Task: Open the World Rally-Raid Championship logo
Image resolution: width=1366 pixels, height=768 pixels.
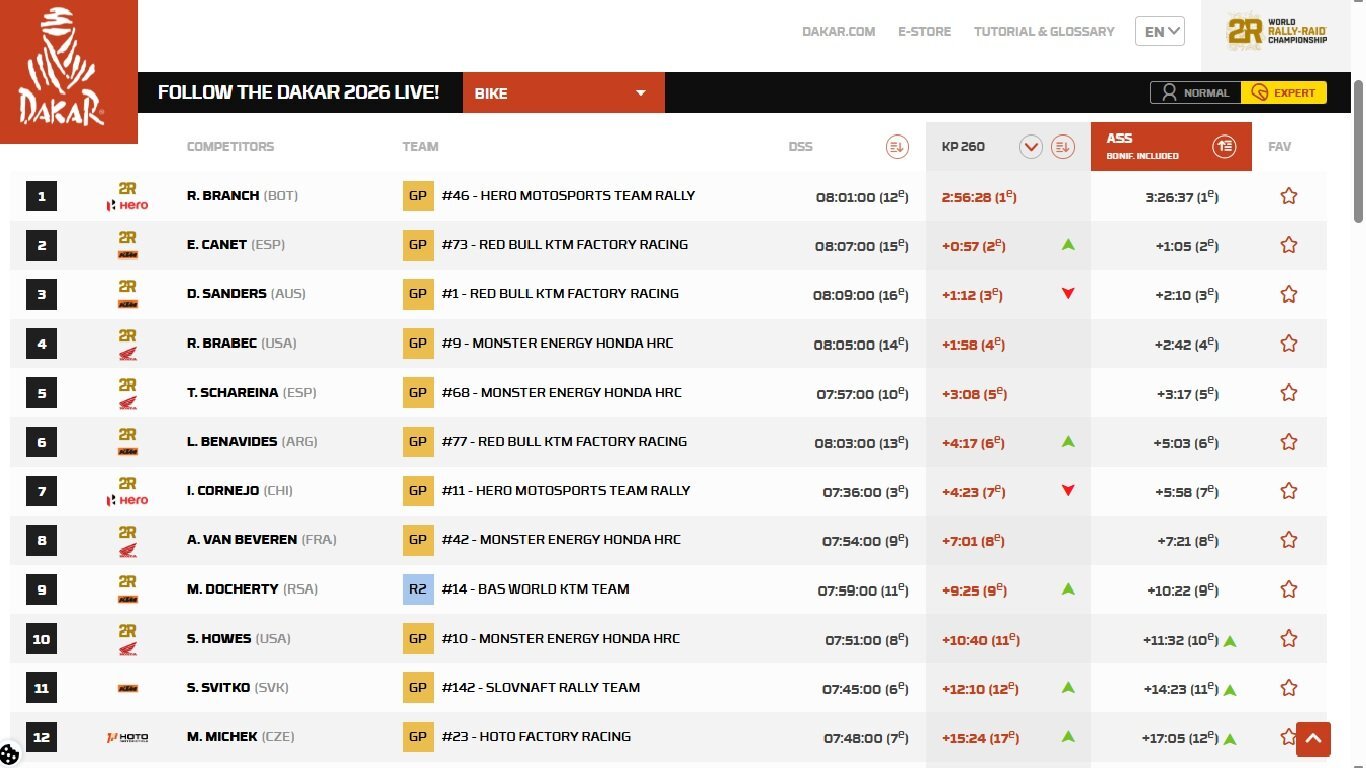Action: point(1277,32)
